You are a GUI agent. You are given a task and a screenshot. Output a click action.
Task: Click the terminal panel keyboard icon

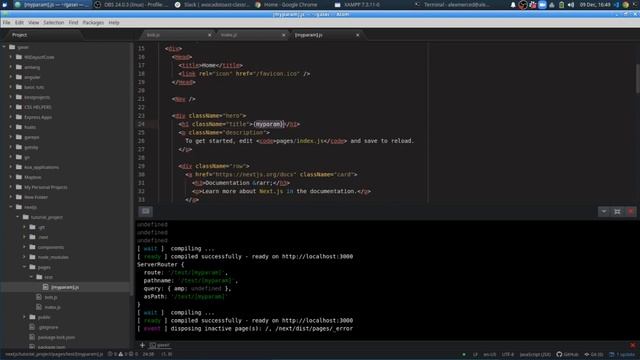coord(146,211)
